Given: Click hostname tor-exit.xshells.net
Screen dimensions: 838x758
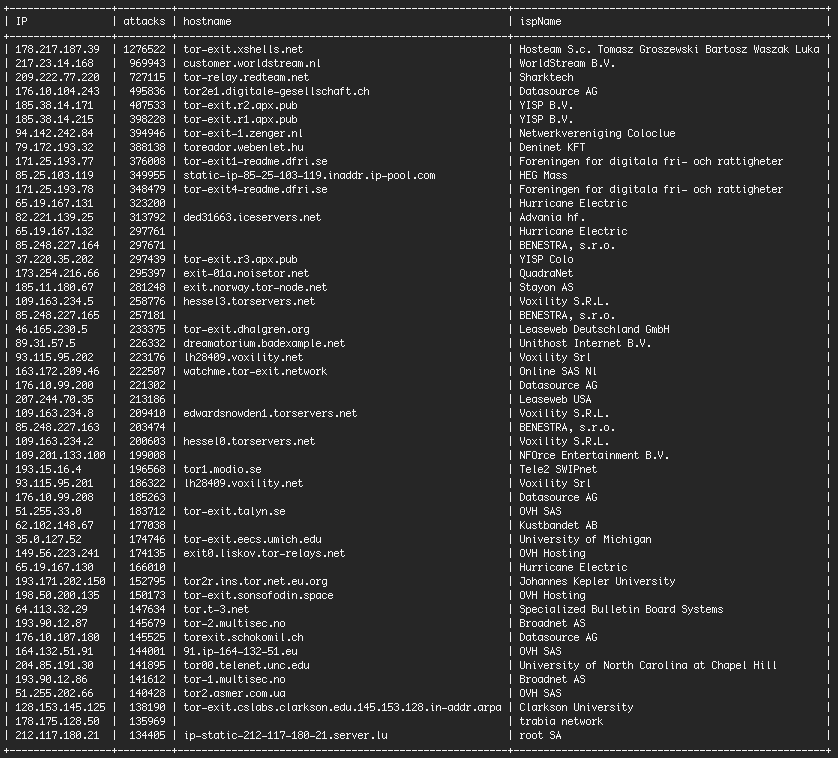Looking at the screenshot, I should [x=243, y=49].
